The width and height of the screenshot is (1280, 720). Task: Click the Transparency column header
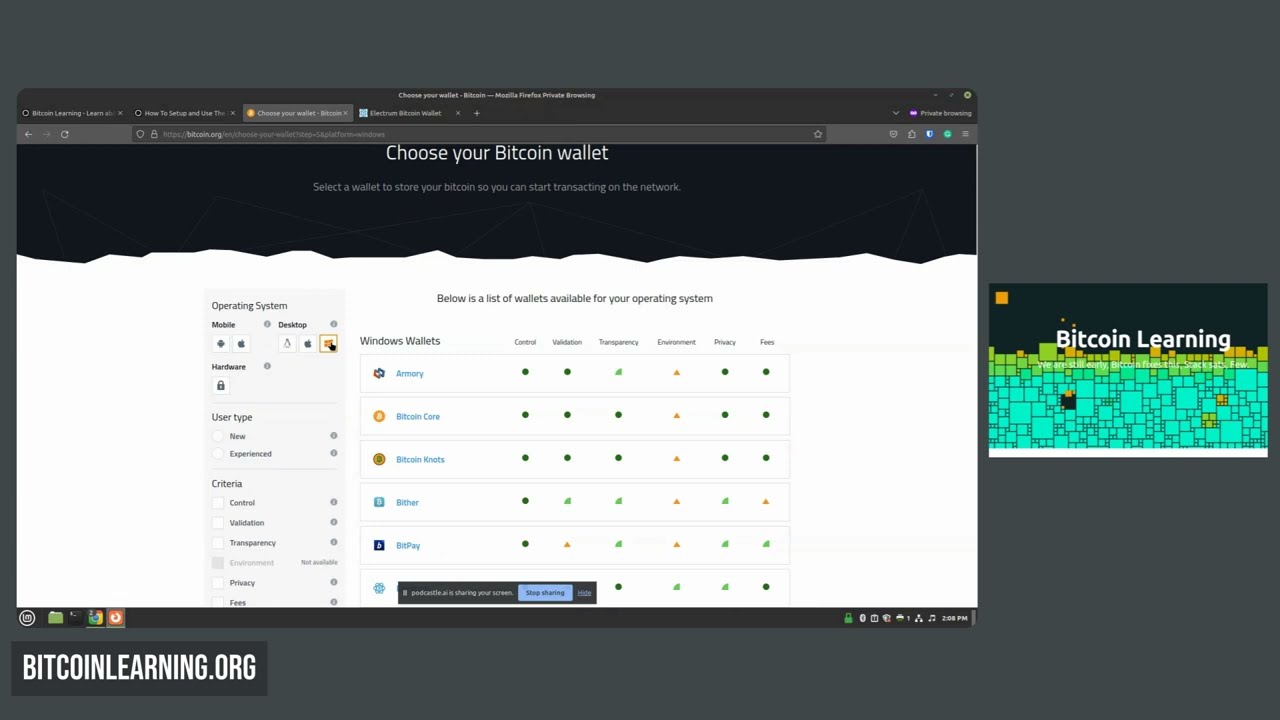pos(618,342)
